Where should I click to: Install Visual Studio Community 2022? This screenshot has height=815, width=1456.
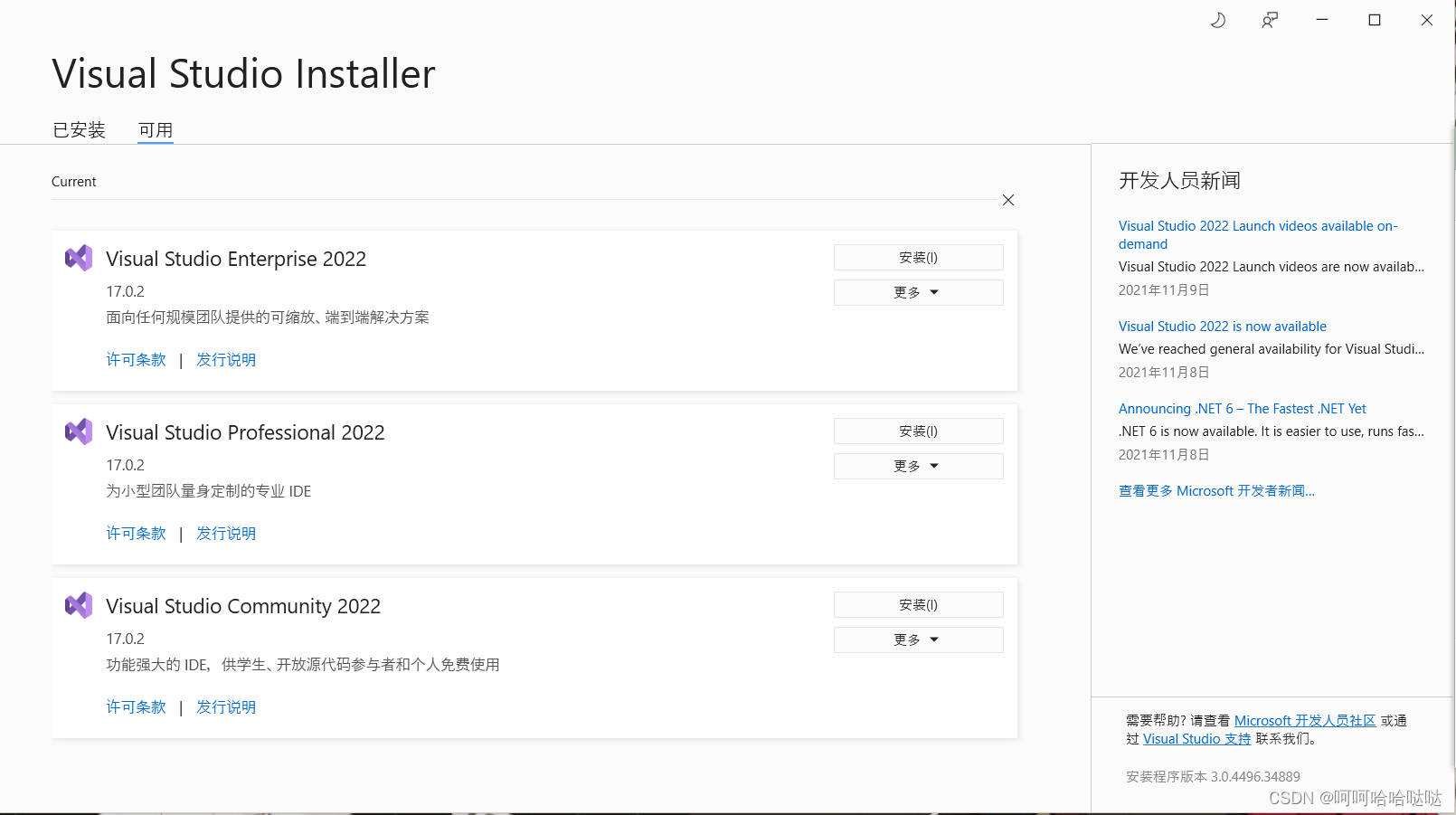(x=918, y=604)
